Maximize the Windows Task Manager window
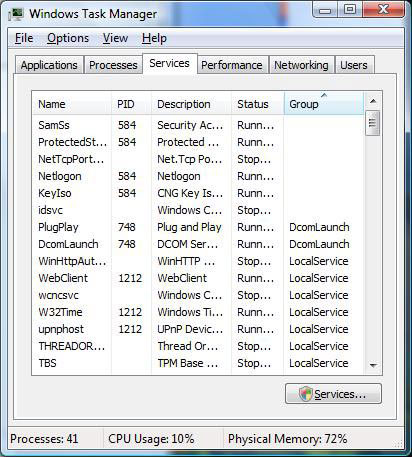The image size is (412, 457). [x=350, y=9]
